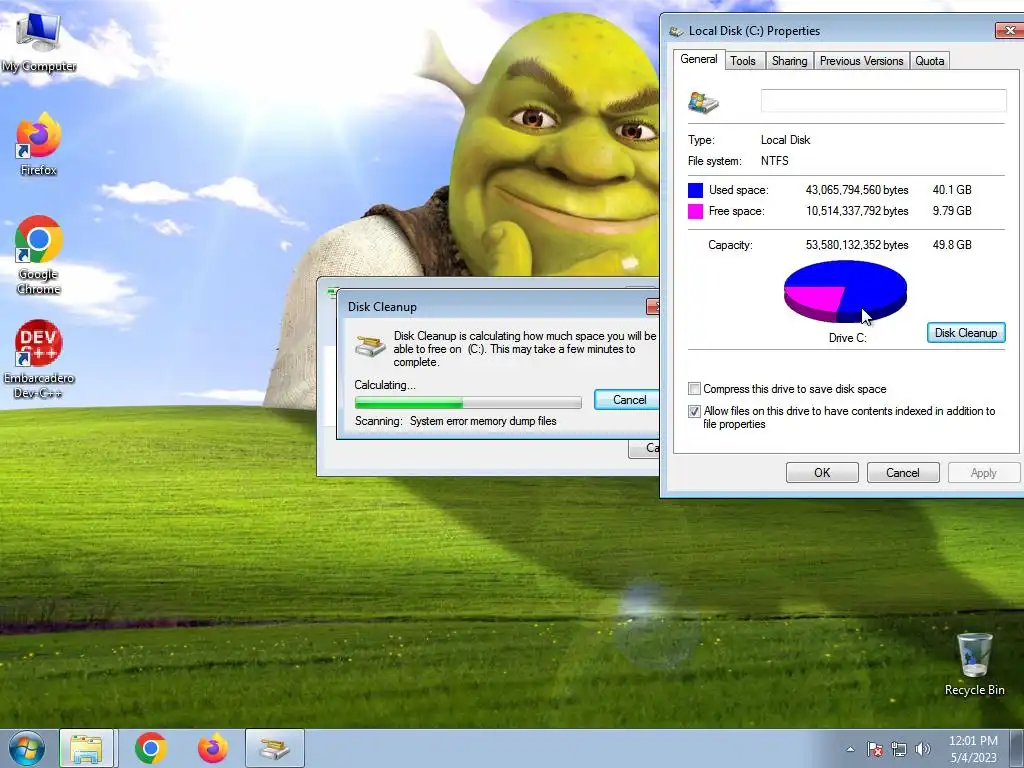
Task: Show hidden system tray icons arrow
Action: (850, 749)
